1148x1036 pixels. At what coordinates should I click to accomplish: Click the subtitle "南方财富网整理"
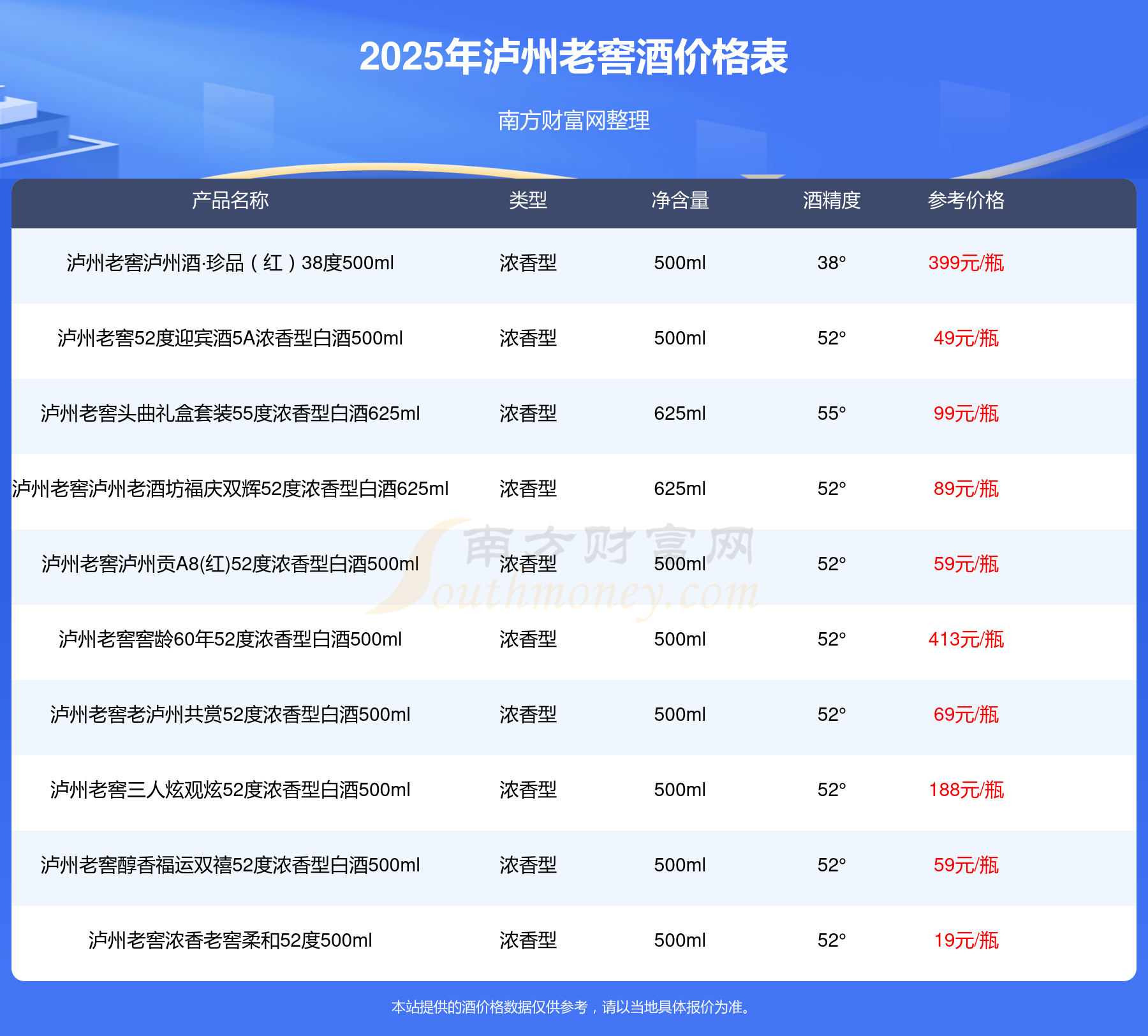574,121
